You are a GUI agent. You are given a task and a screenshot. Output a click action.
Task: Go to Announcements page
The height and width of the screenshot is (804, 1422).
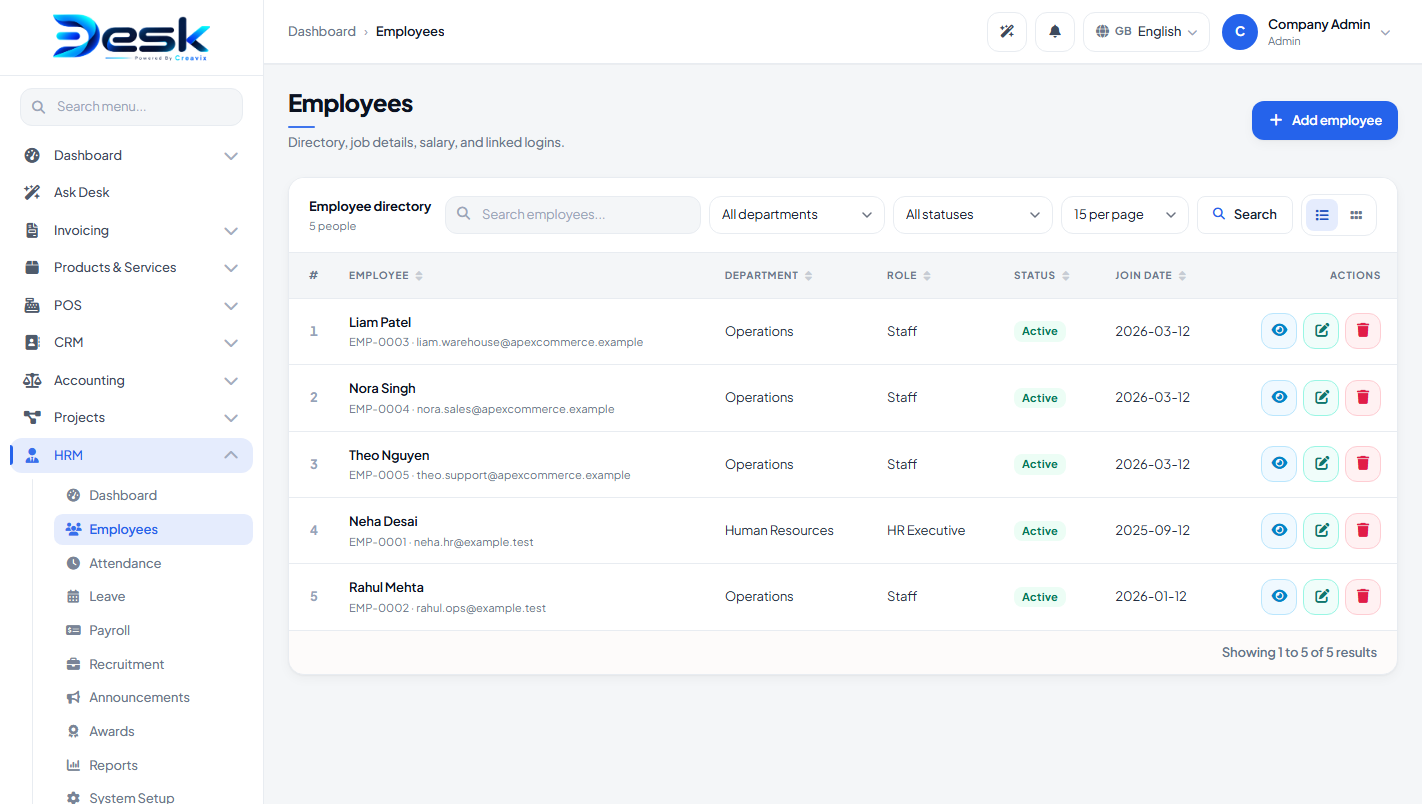(153, 697)
